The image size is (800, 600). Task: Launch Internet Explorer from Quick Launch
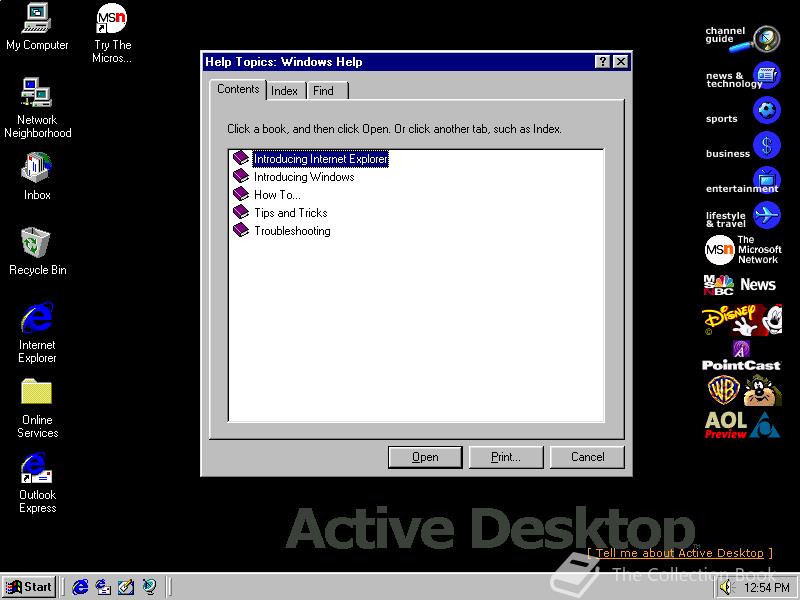[80, 587]
